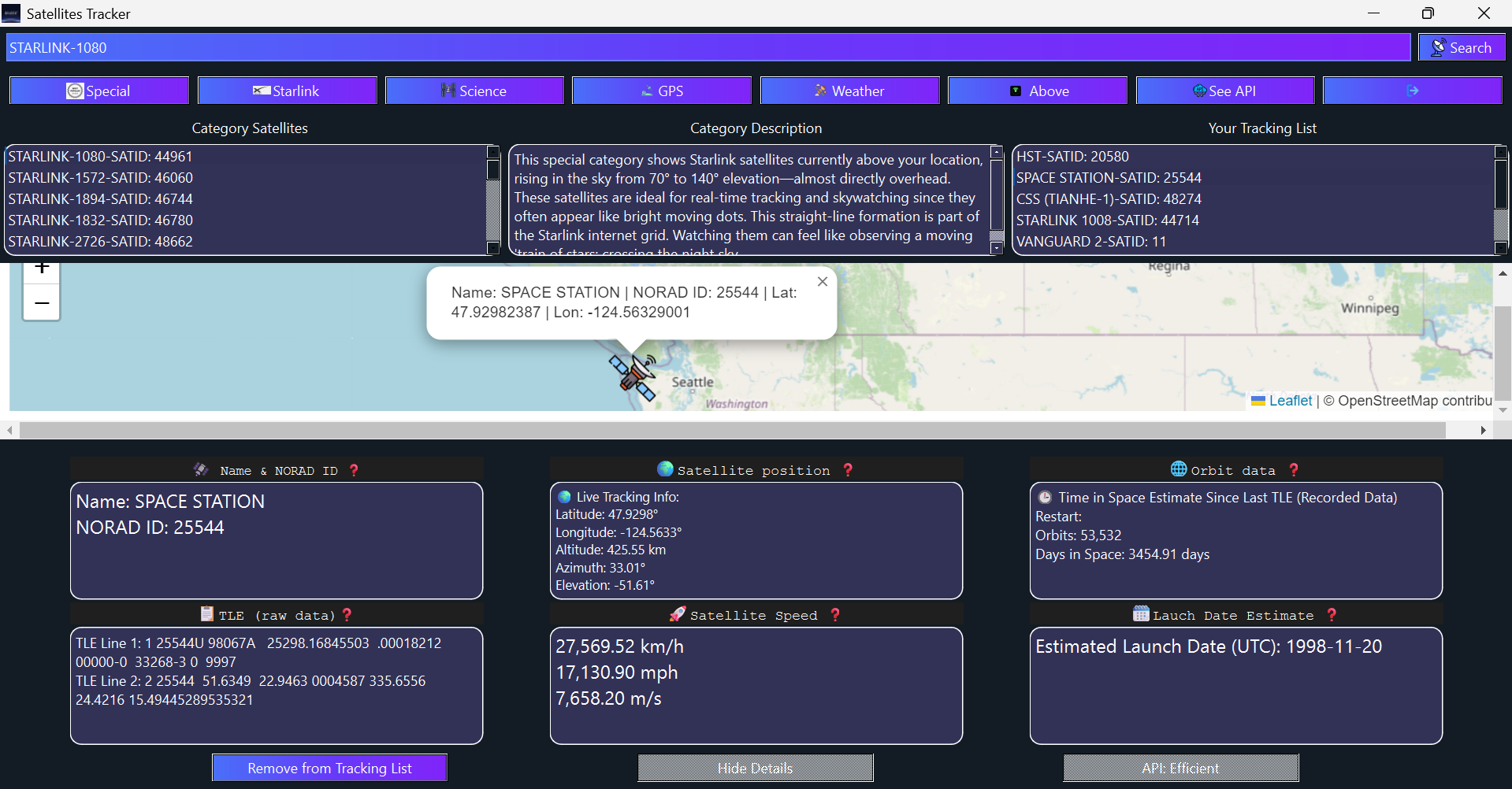The image size is (1512, 789).
Task: Click the Orbits: 53,532 value
Action: pos(1078,535)
